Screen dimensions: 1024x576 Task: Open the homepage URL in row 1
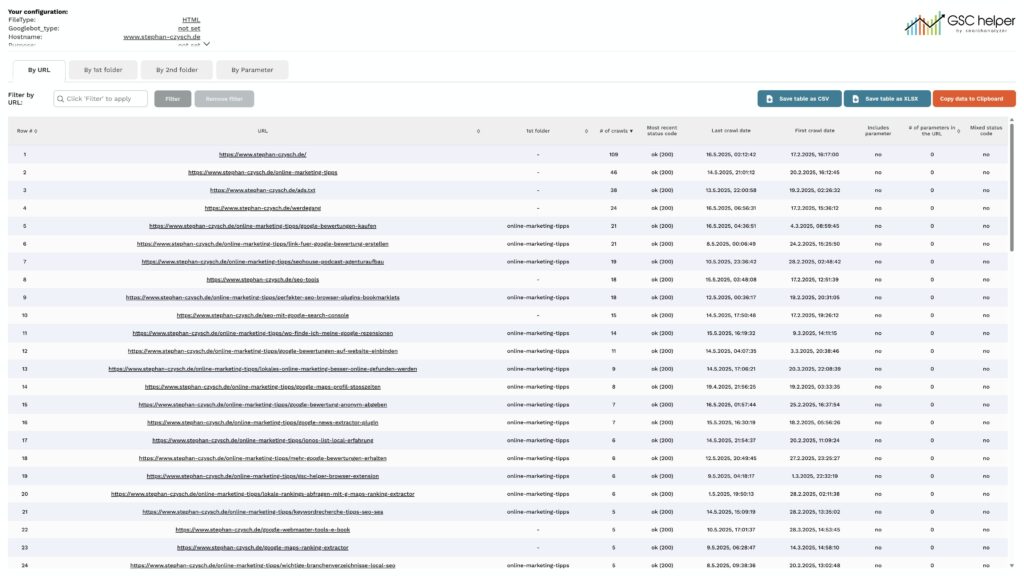coord(263,155)
